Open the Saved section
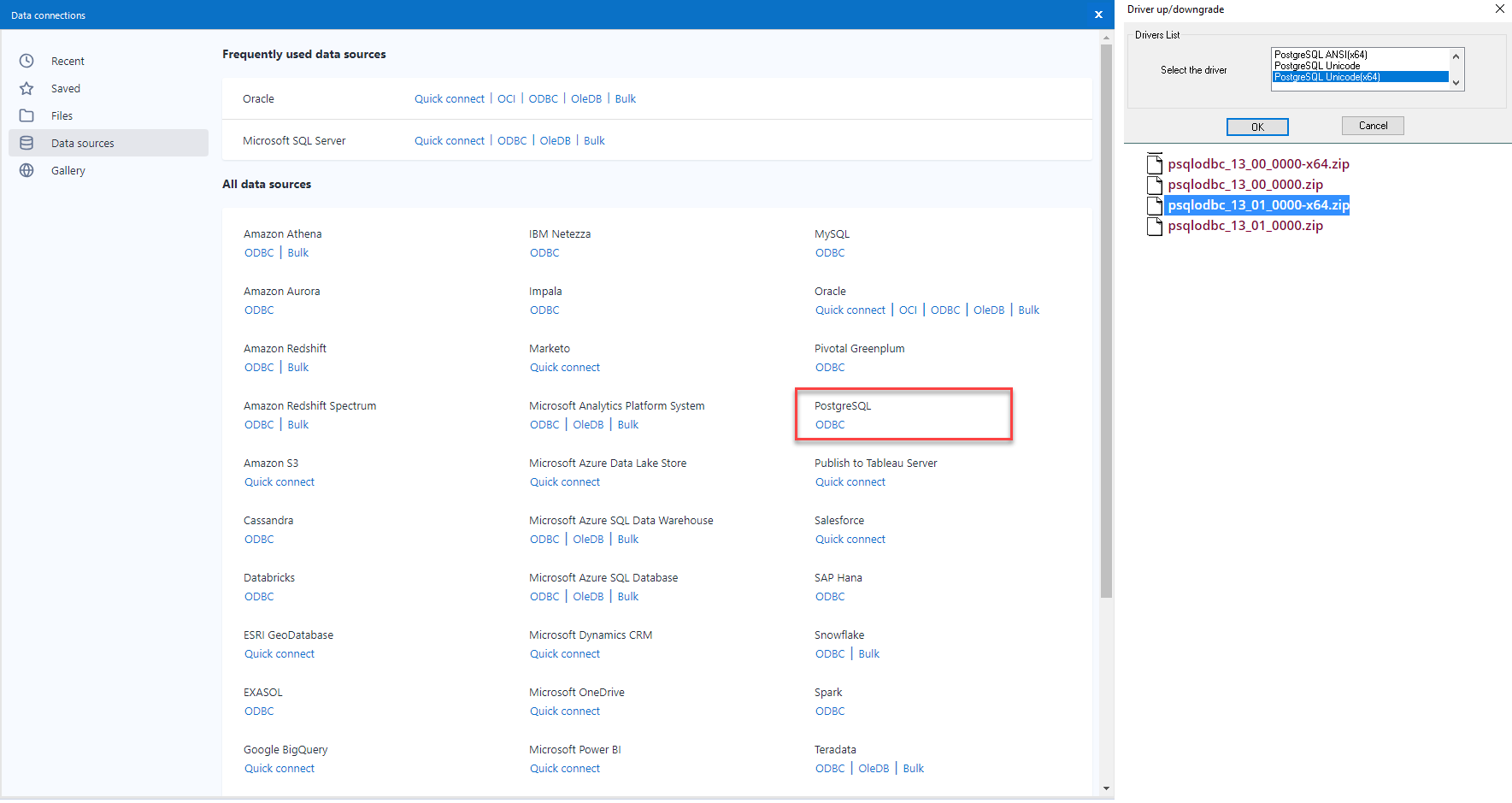 point(109,88)
